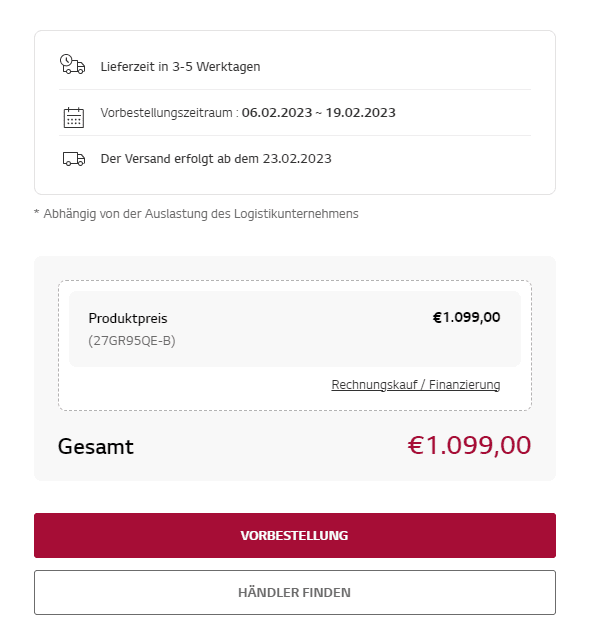Screen dimensions: 597x628
Task: Click the Lieferzeit in 3-5 Werktagen text
Action: [x=180, y=66]
